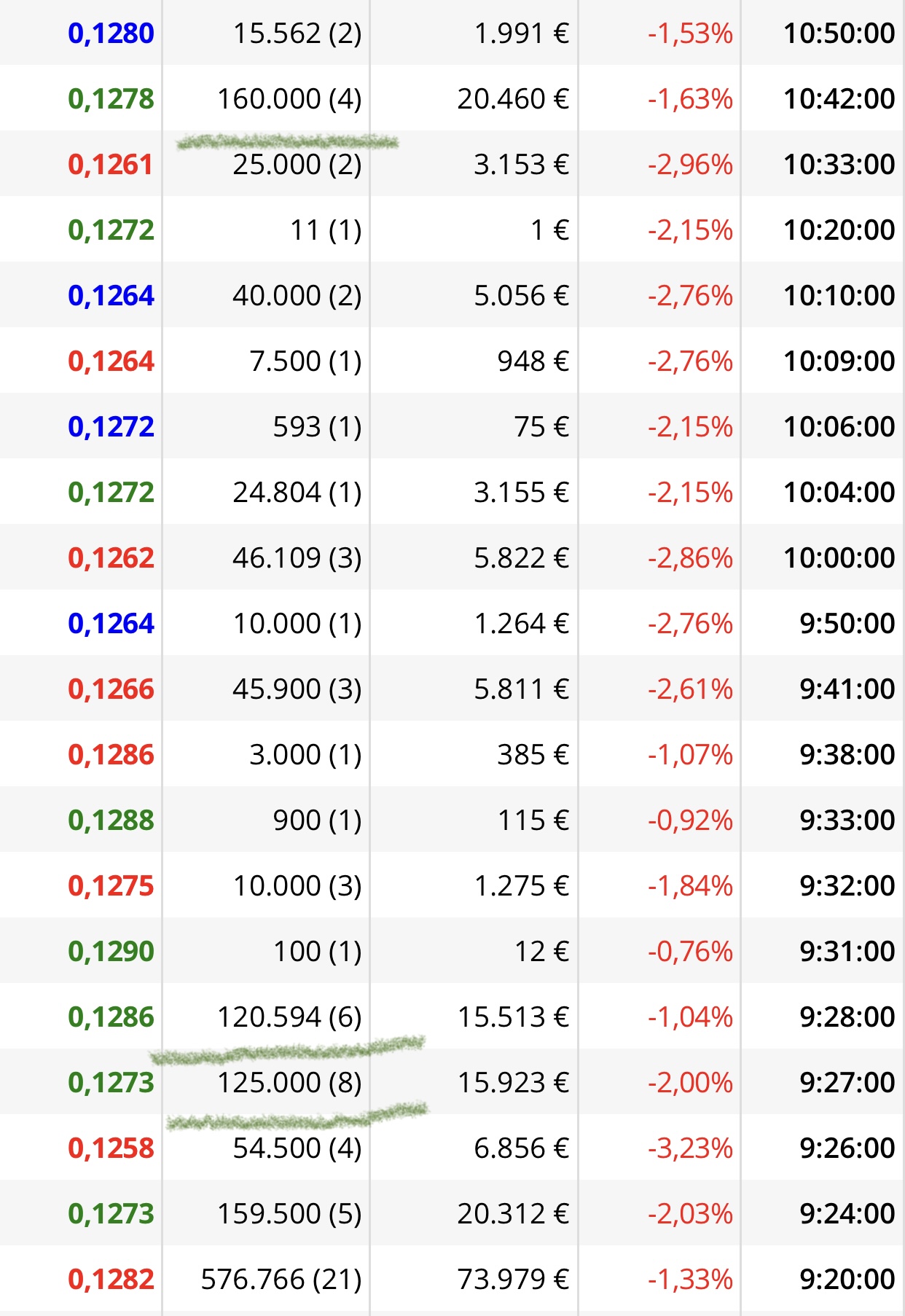This screenshot has width=905, height=1316.
Task: Select the 576.766 (21) volume cell
Action: point(281,1280)
